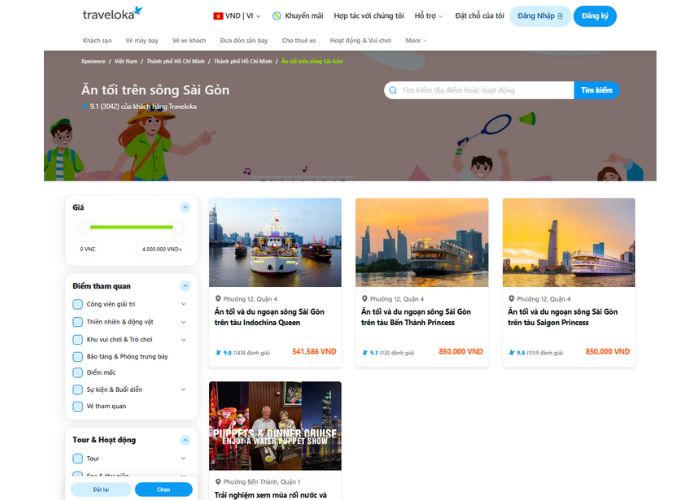Screen dimensions: 700x500
Task: Tick the Bảo tàng & Phòng trưng bày checkbox
Action: pos(78,356)
